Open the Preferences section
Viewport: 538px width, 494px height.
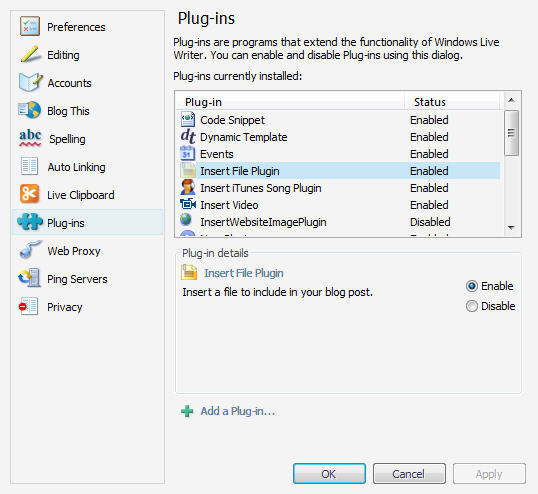point(88,27)
